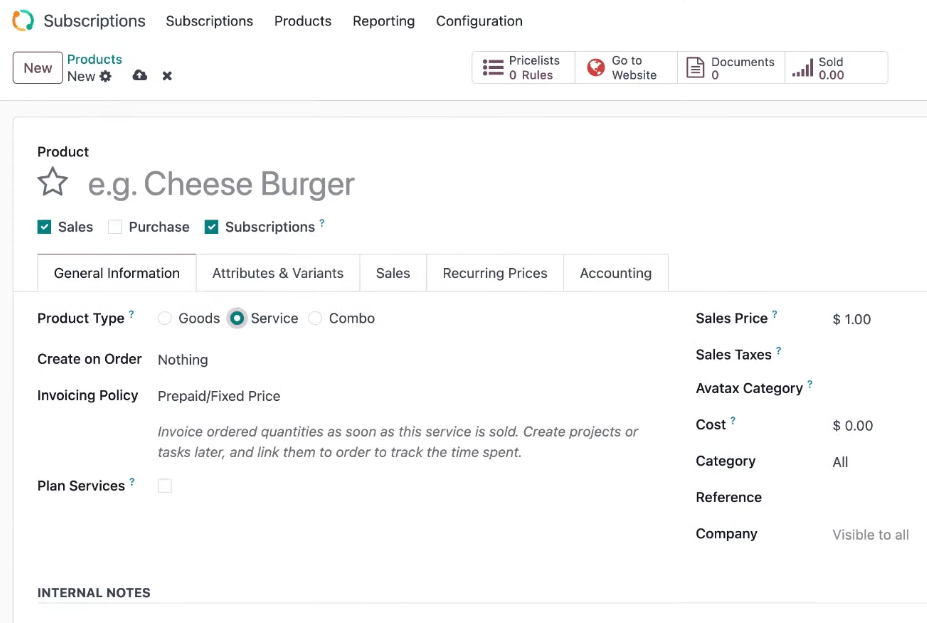Screen dimensions: 927x623
Task: Mark product as favorite with star icon
Action: point(53,182)
